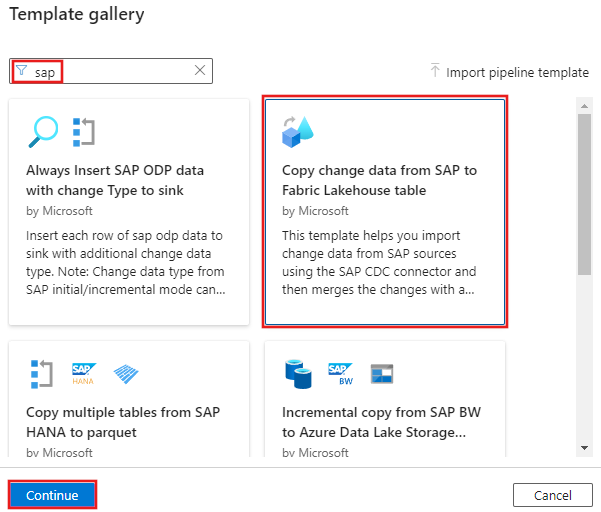Select Copy change data from SAP to Fabric Lakehouse title

point(379,180)
